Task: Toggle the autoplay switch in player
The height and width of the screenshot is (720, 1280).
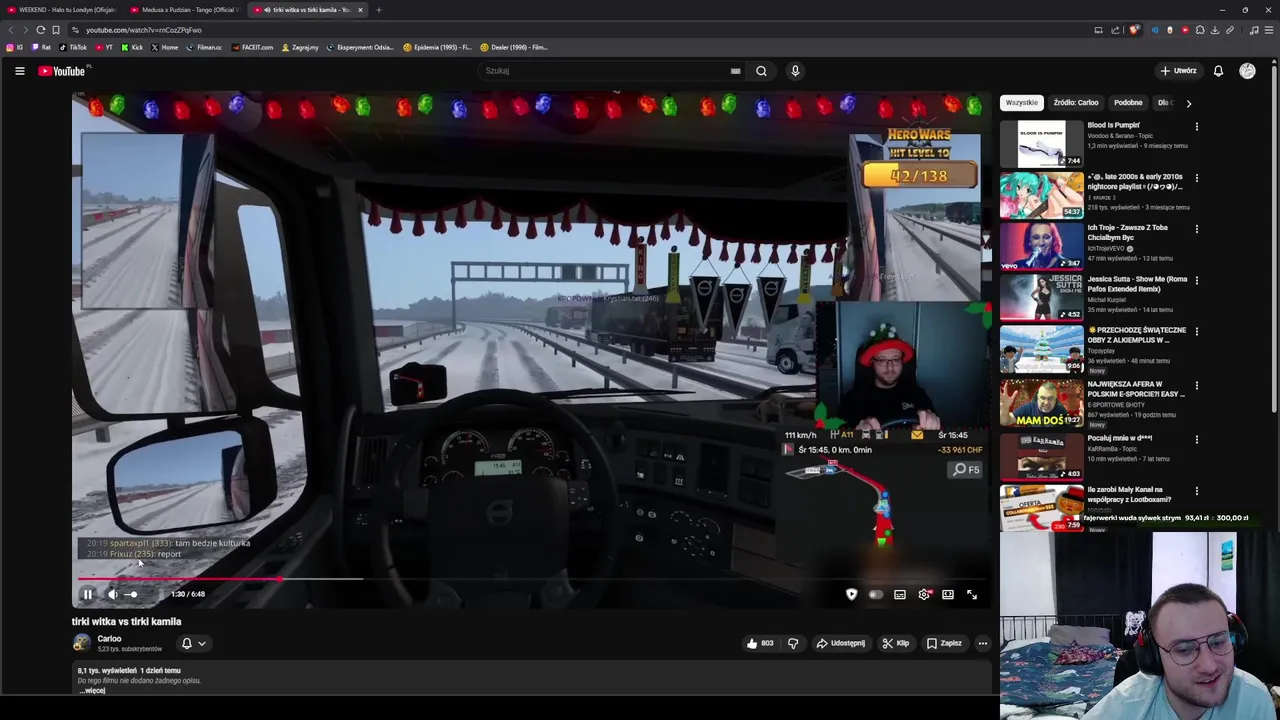Action: pyautogui.click(x=876, y=594)
